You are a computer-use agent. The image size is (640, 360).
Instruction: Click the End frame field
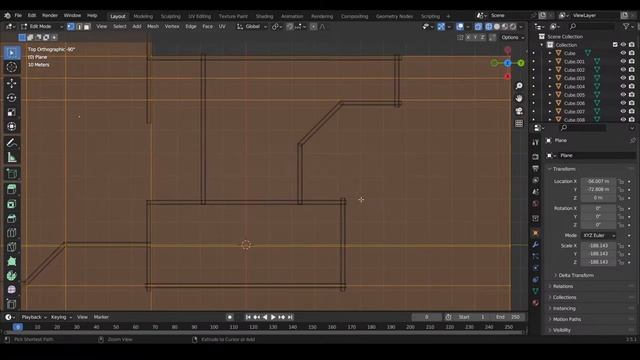(508, 317)
